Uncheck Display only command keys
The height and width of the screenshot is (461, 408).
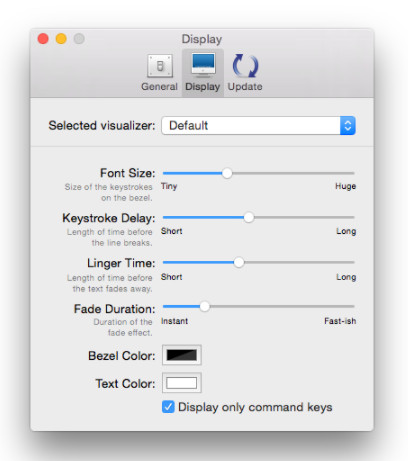168,407
